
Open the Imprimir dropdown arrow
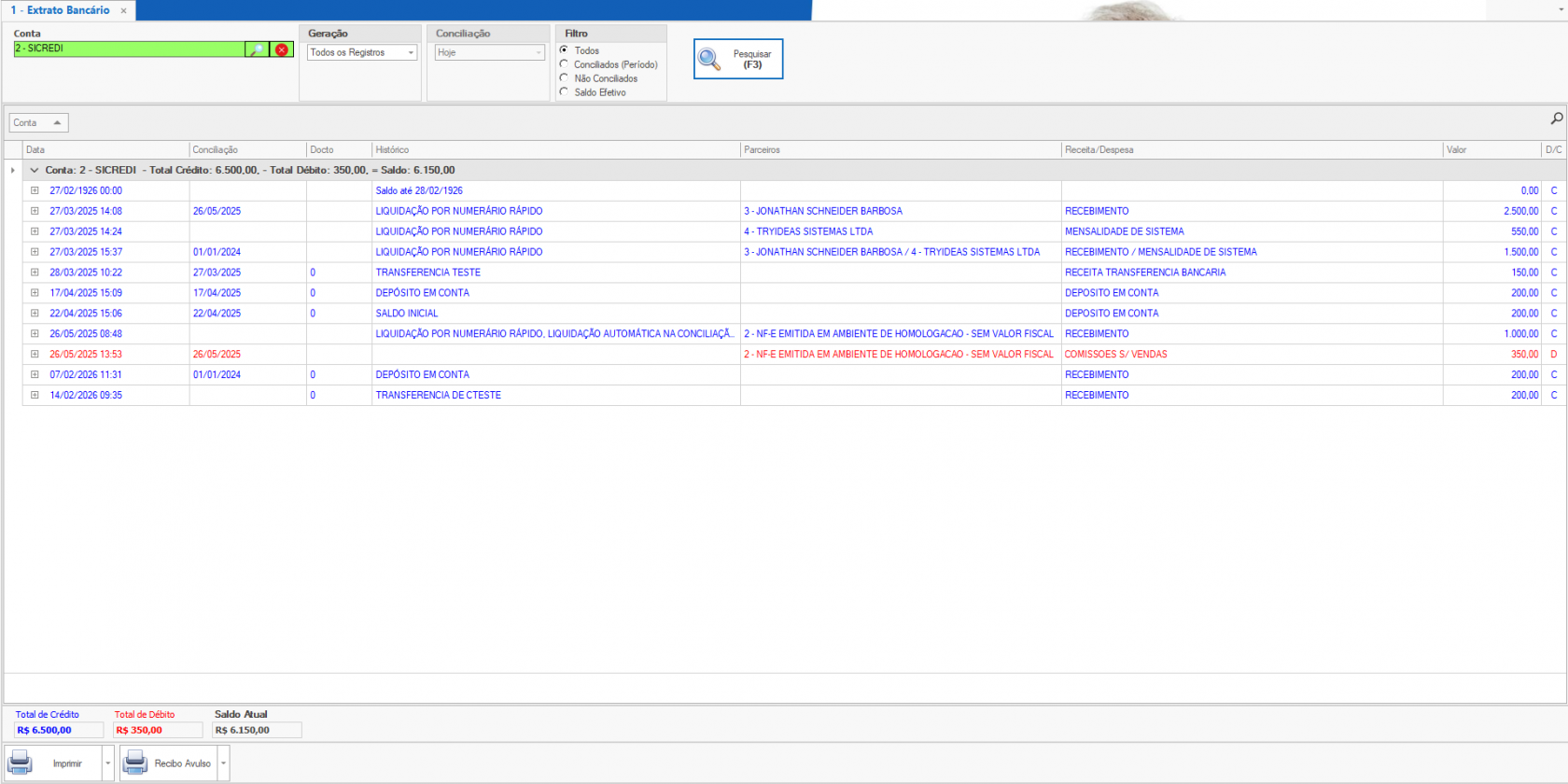point(108,763)
